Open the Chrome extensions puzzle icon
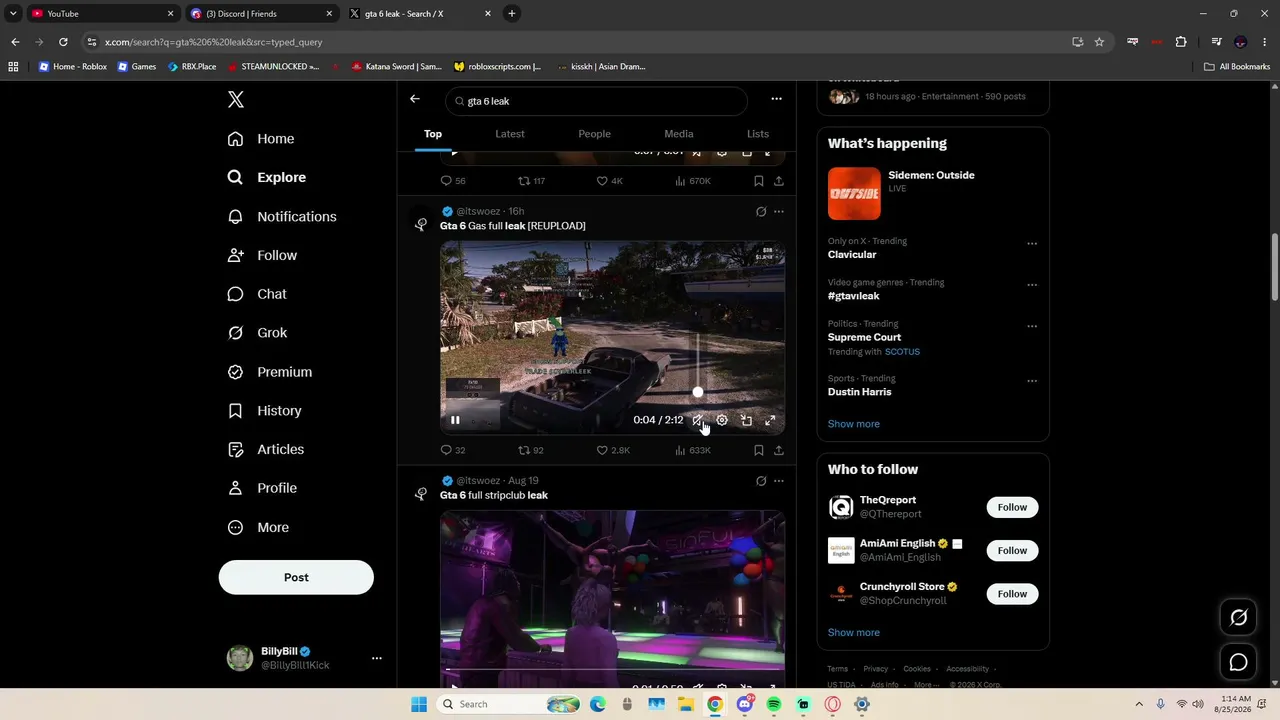 (x=1181, y=42)
